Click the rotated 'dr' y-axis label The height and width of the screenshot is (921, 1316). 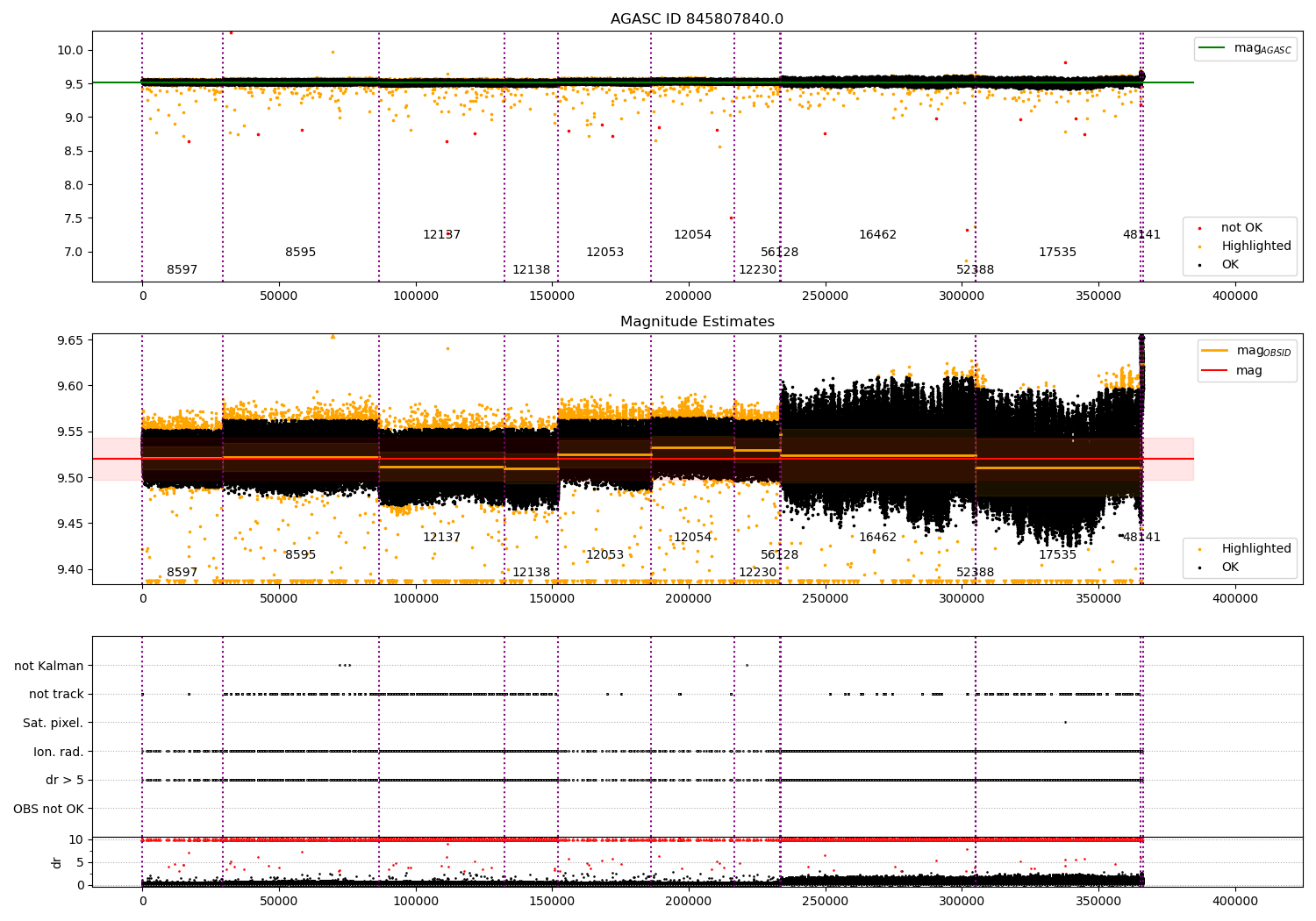[x=57, y=862]
